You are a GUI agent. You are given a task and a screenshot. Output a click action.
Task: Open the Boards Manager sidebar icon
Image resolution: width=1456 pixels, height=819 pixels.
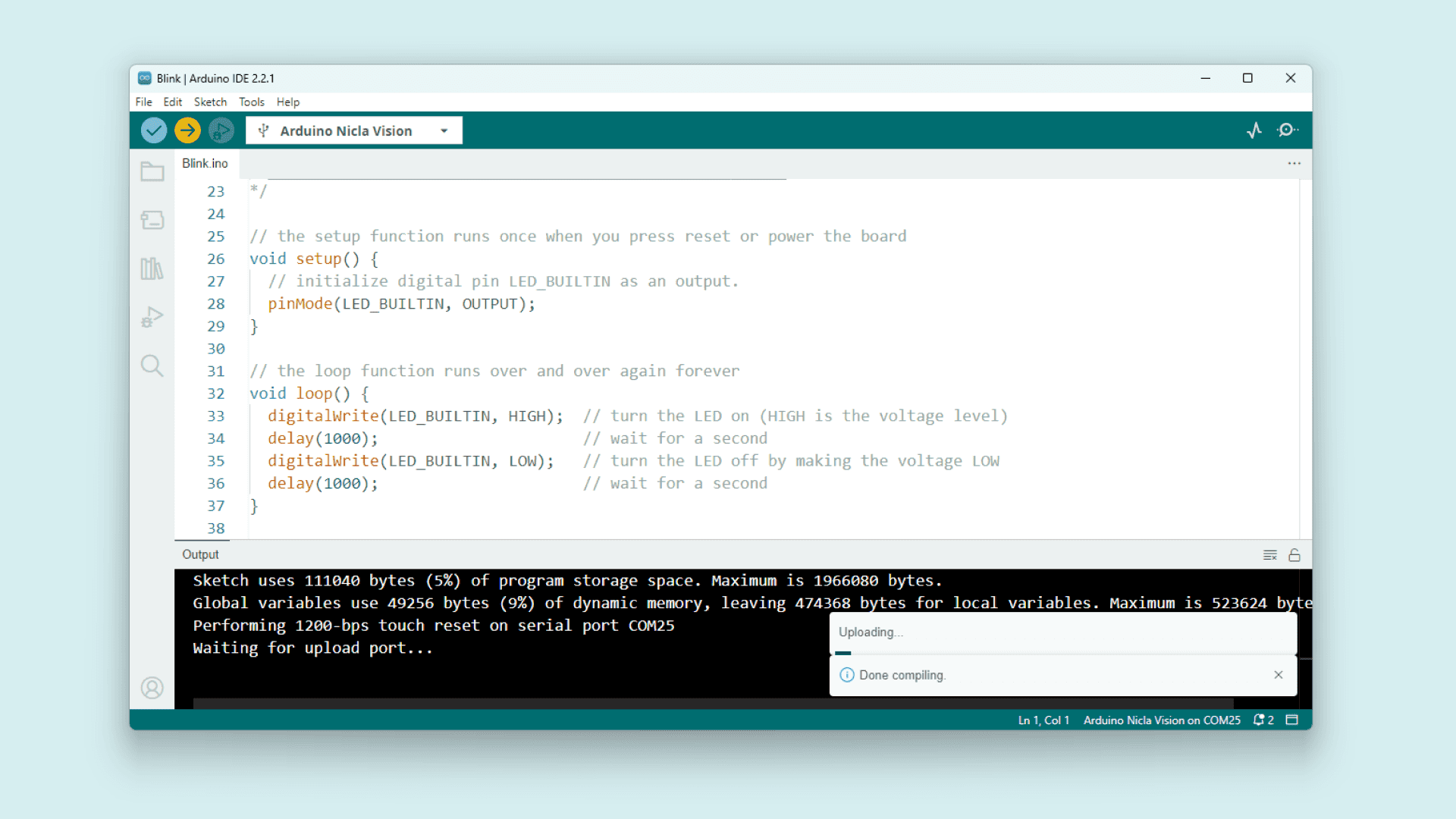[x=152, y=220]
